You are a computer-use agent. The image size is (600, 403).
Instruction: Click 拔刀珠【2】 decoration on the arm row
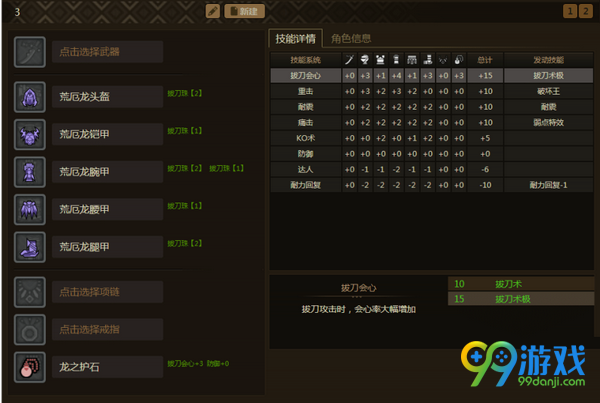click(x=184, y=168)
